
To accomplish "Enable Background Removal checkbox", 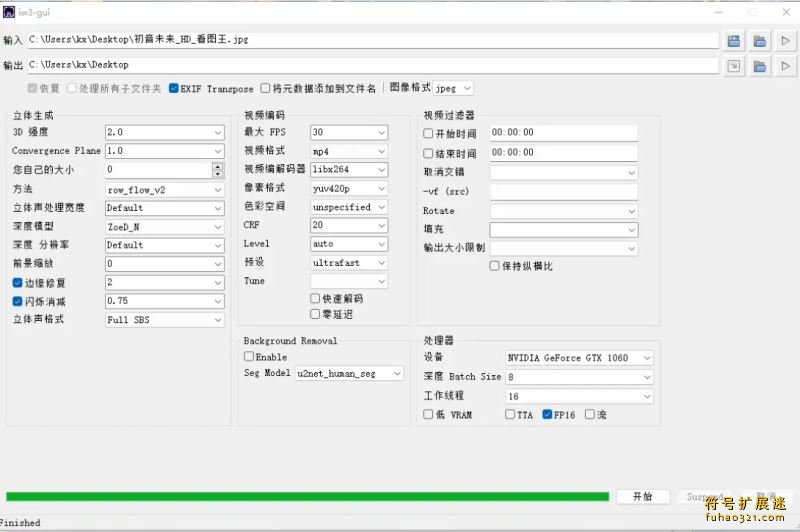I will (248, 356).
